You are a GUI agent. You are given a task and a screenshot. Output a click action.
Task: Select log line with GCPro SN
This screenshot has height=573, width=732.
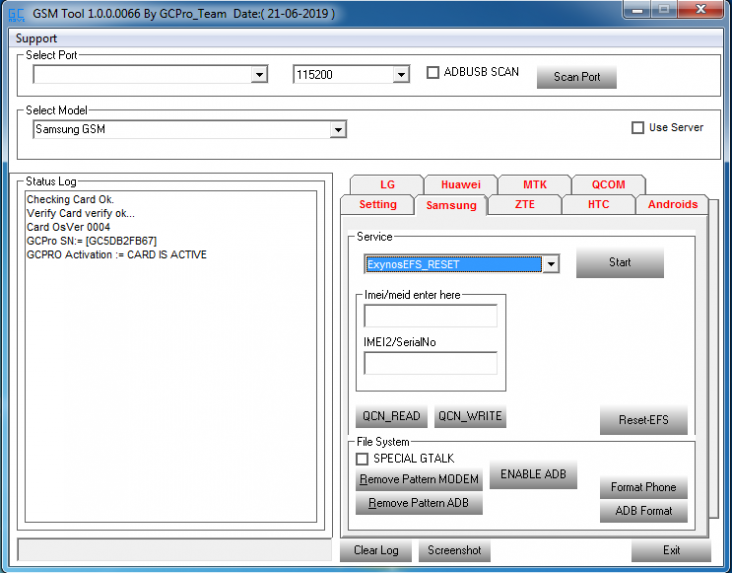tap(92, 241)
